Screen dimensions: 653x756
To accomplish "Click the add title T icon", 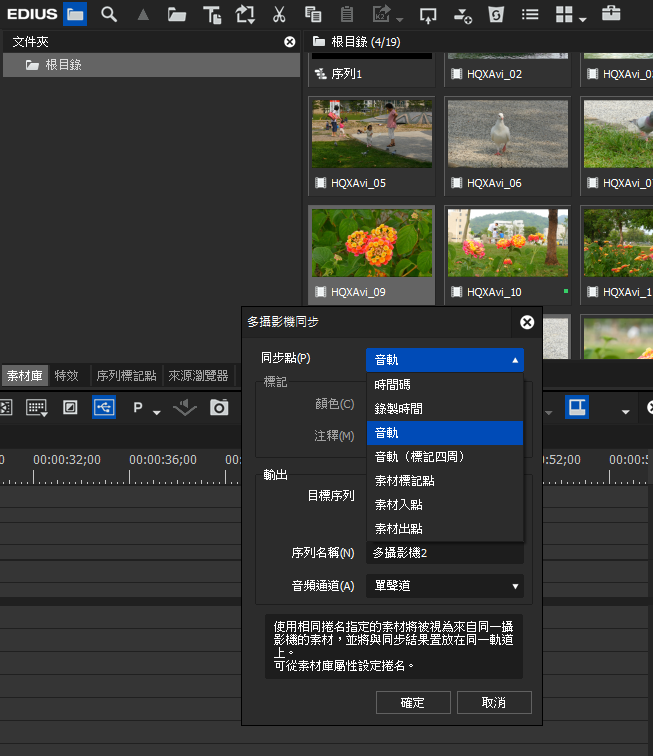I will [x=212, y=15].
